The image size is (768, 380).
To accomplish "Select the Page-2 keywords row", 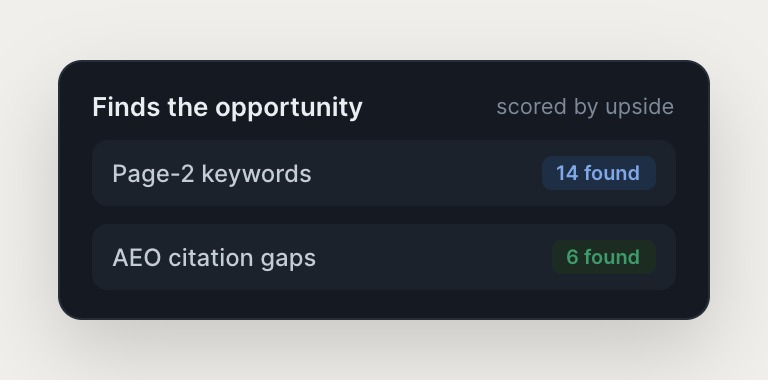I will coord(384,173).
